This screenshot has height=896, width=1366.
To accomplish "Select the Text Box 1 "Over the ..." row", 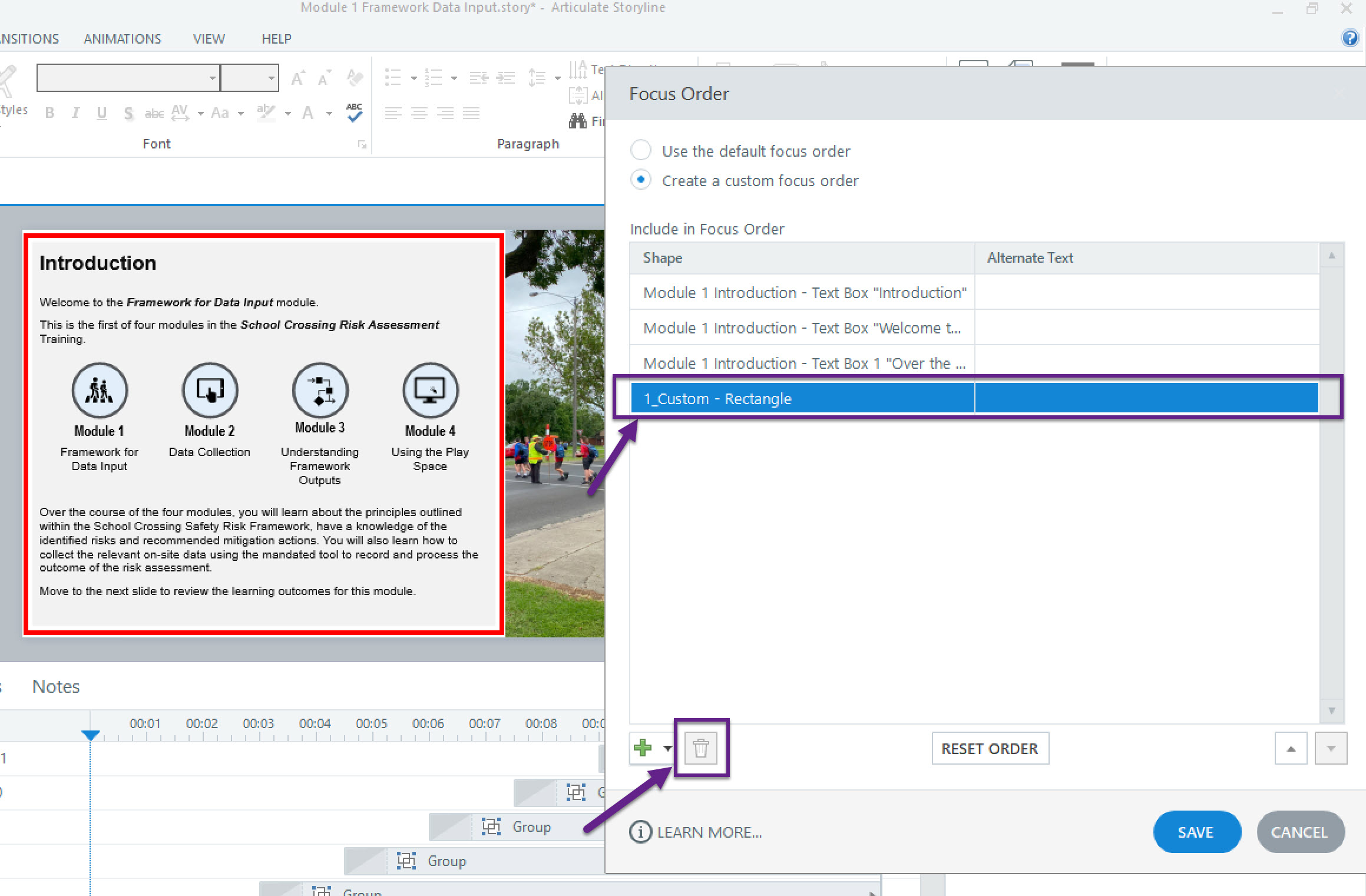I will coord(974,363).
